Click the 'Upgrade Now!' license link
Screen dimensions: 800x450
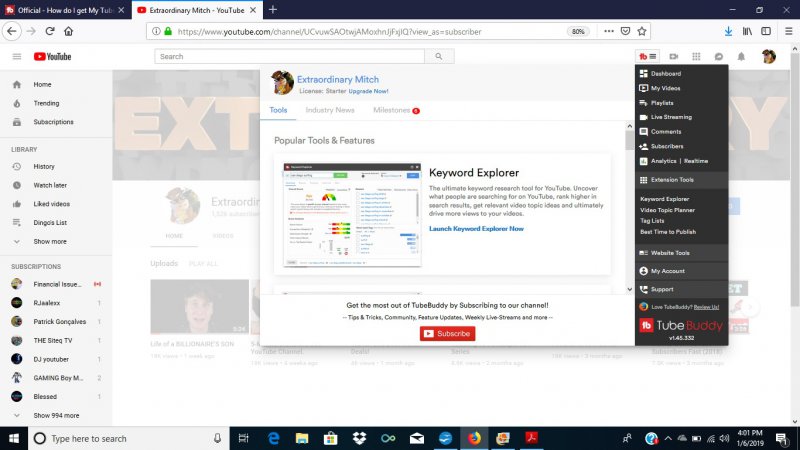[x=370, y=91]
